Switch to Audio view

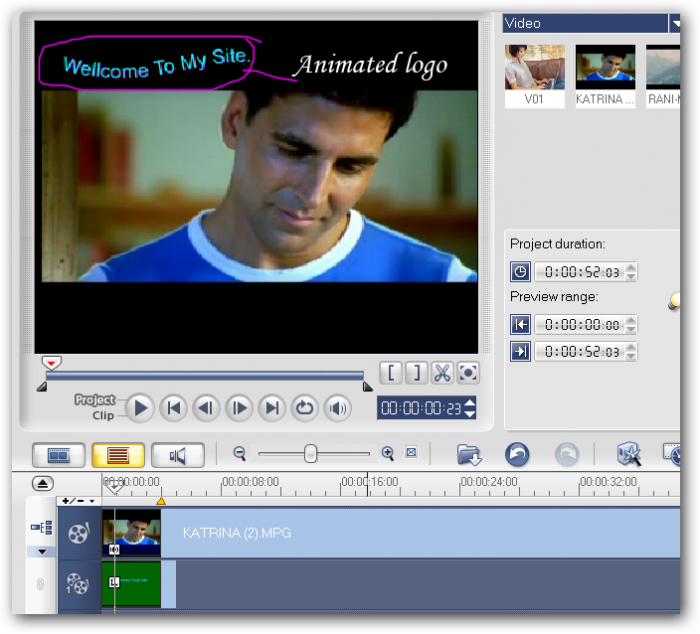[x=178, y=455]
